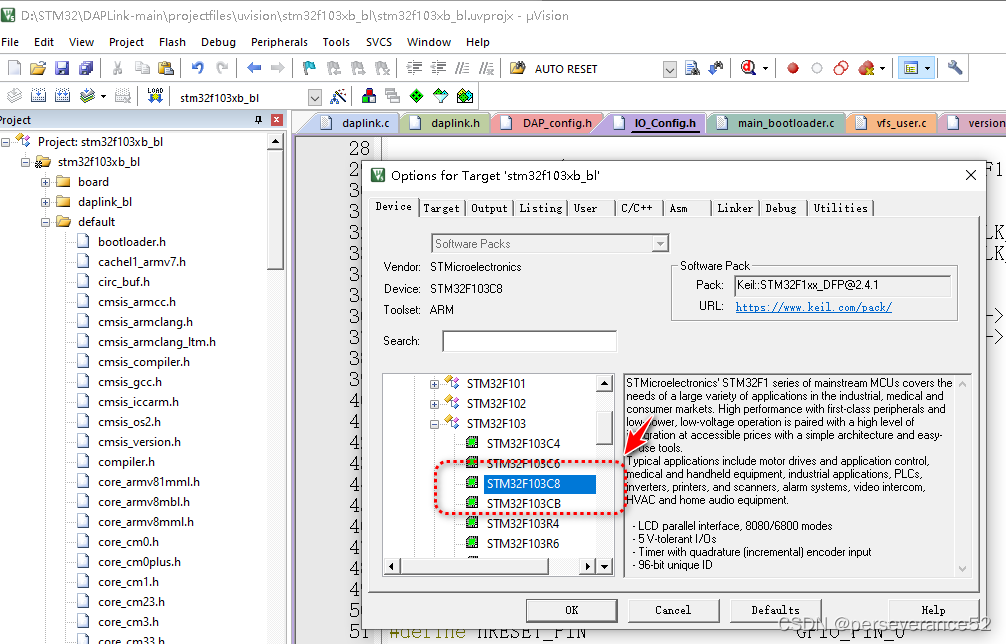Open the Flash menu
1006x644 pixels.
coord(172,42)
